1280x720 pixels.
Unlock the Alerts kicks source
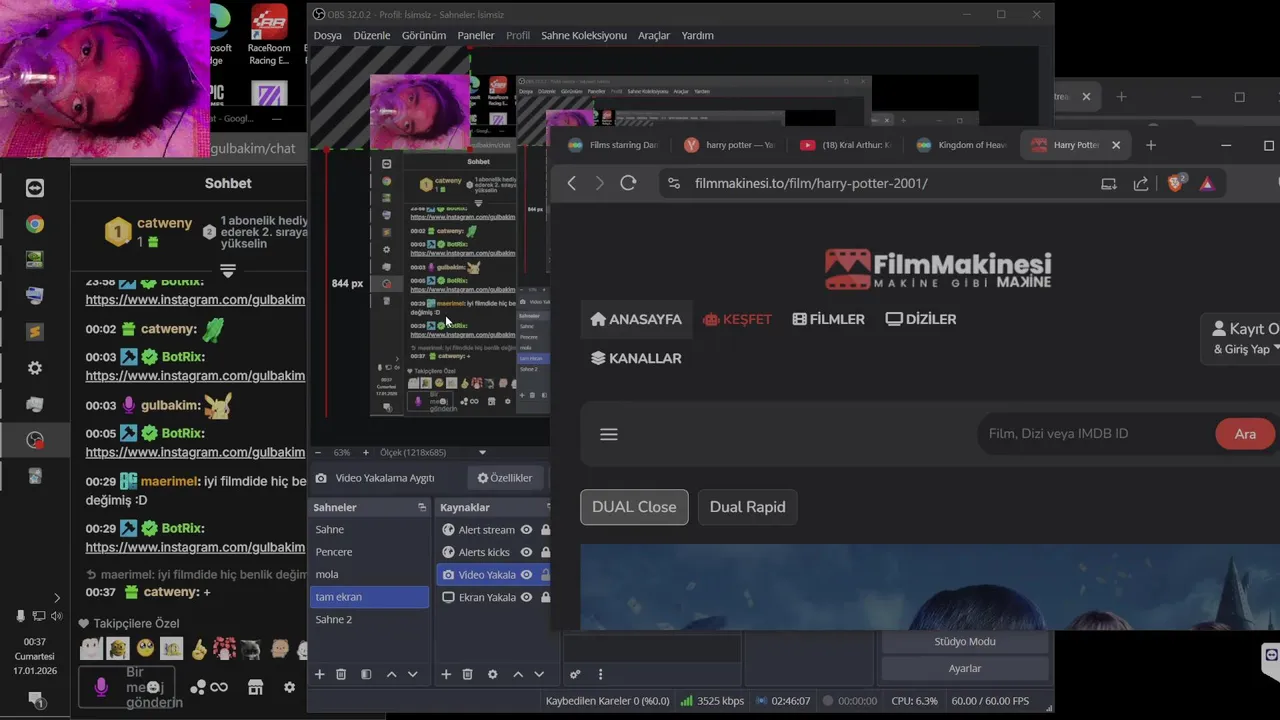click(545, 552)
